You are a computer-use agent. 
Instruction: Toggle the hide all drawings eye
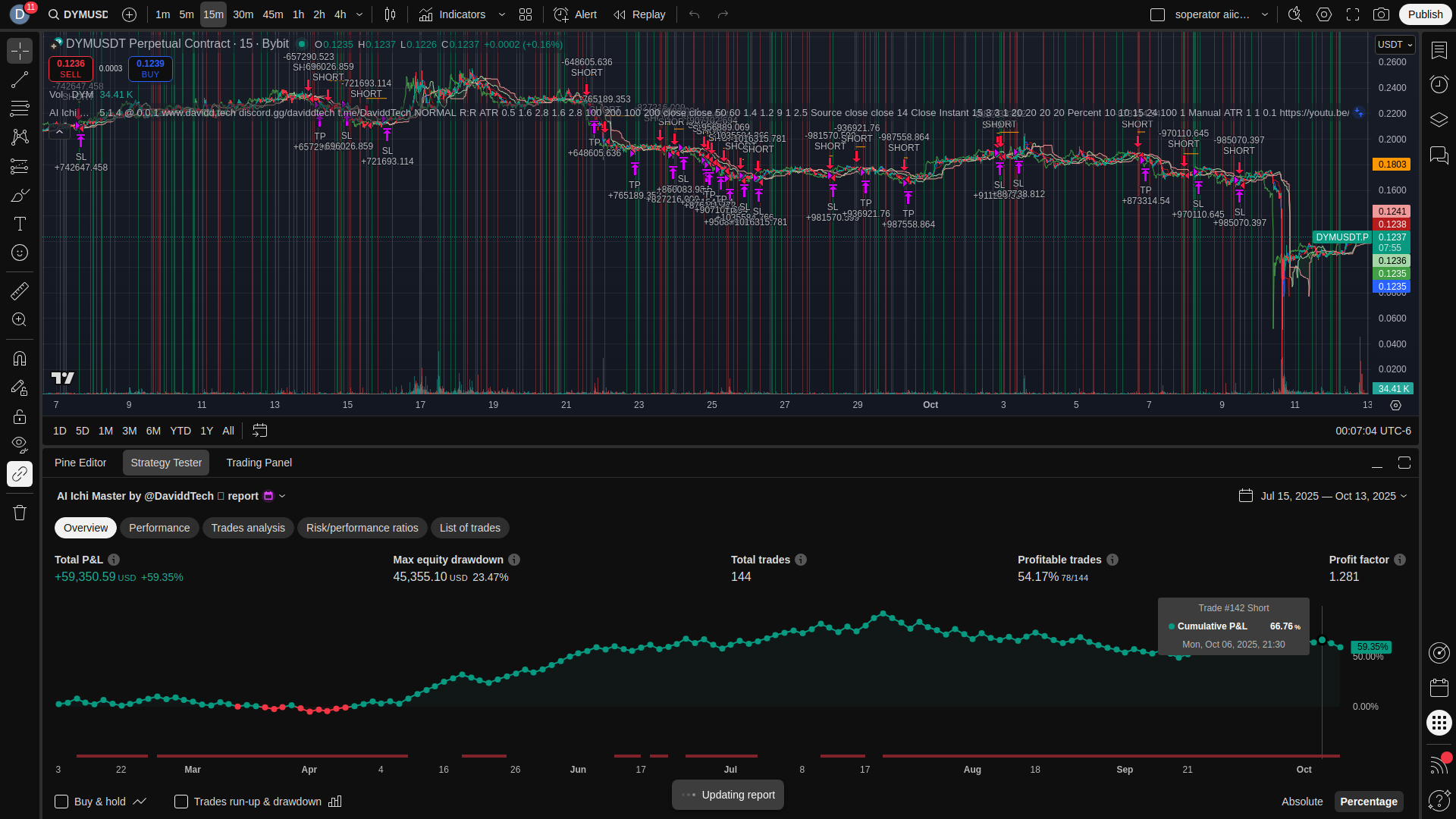(x=20, y=444)
